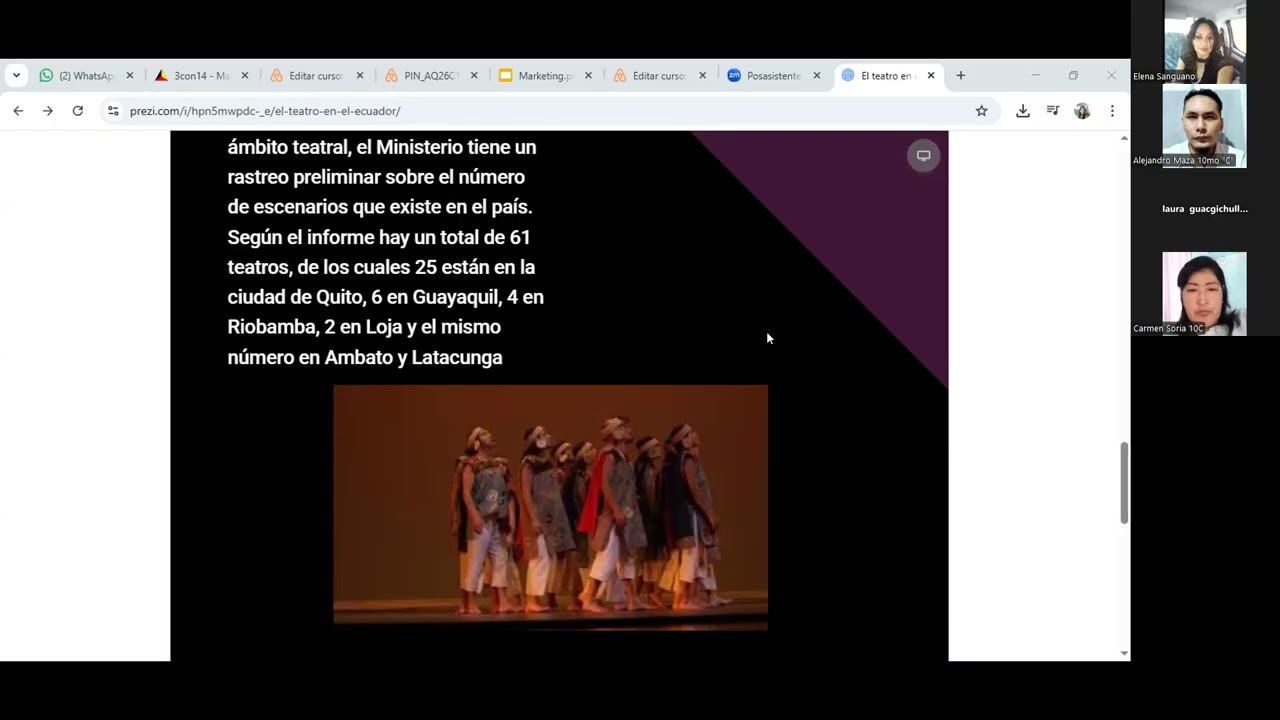Image resolution: width=1280 pixels, height=720 pixels.
Task: Close the El teatro en tab
Action: coord(931,76)
